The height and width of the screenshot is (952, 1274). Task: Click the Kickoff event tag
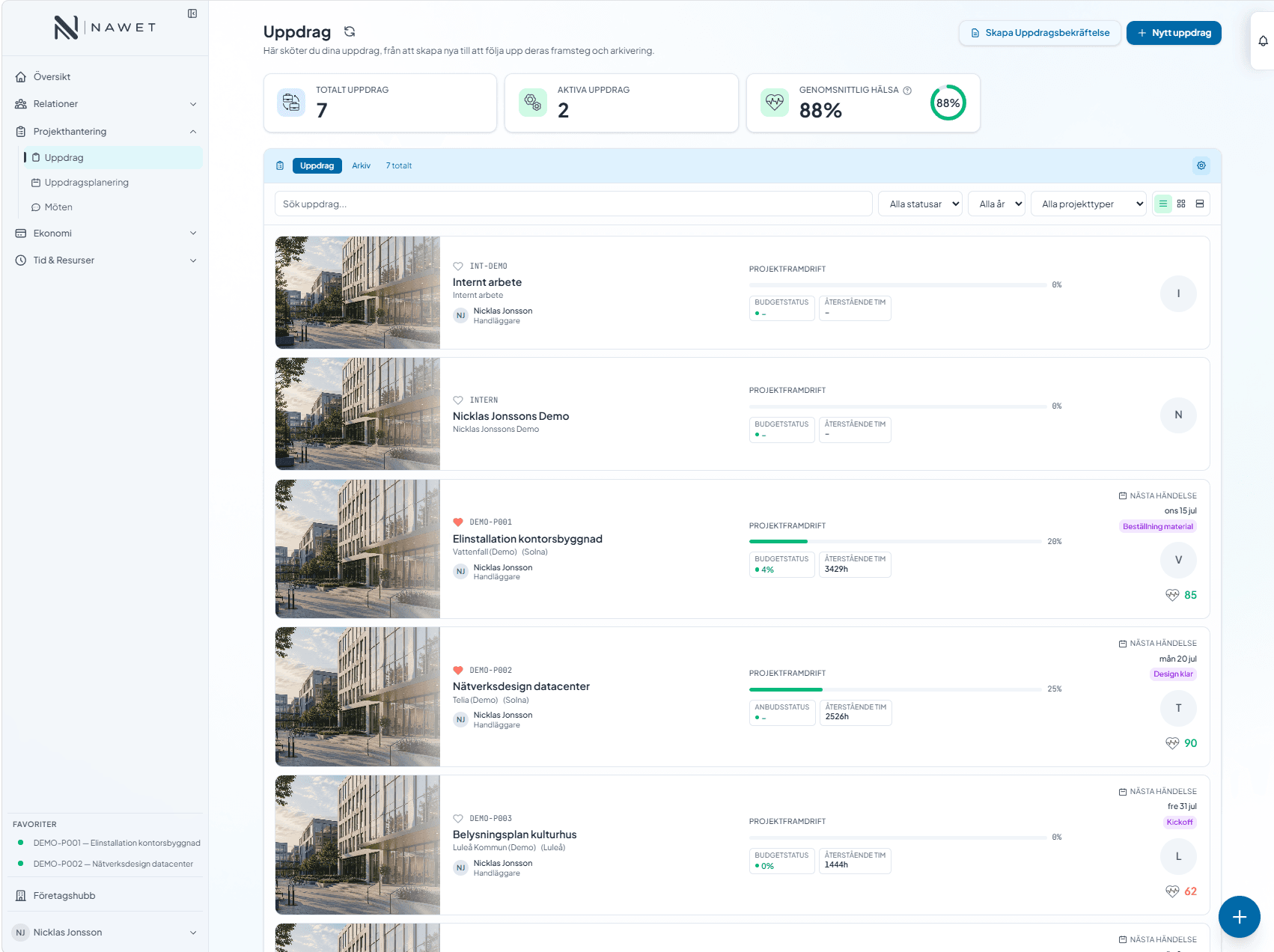pyautogui.click(x=1180, y=823)
